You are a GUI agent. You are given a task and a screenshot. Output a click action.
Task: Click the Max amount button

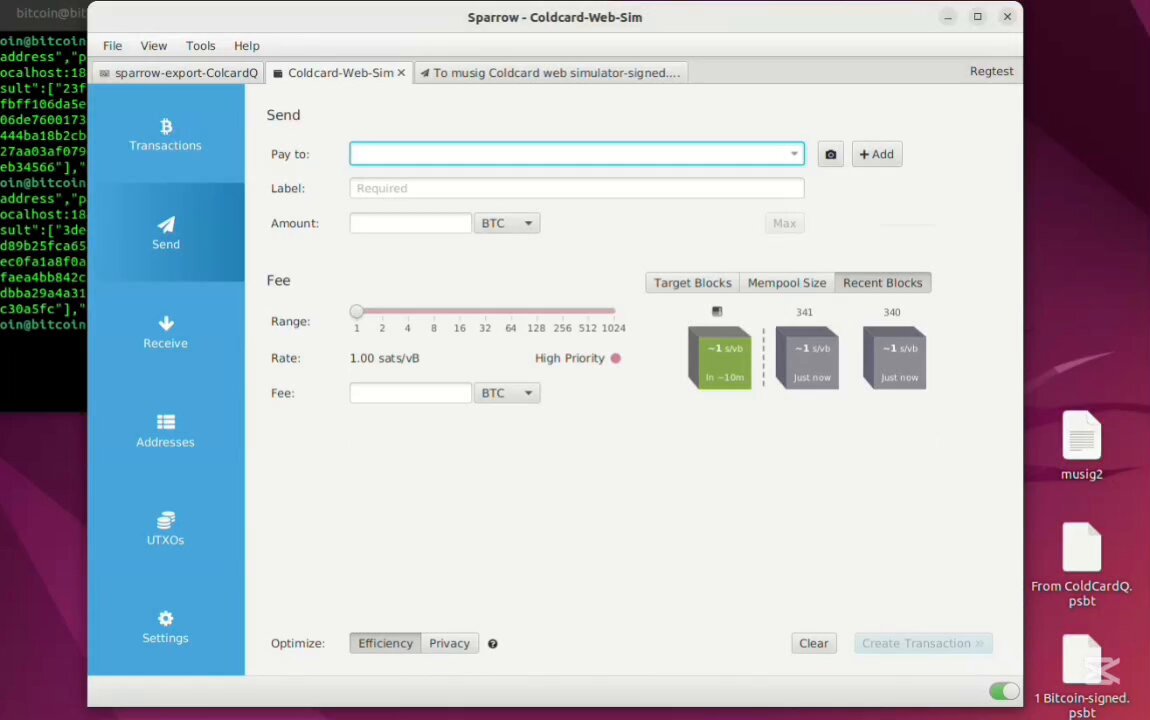pos(784,223)
